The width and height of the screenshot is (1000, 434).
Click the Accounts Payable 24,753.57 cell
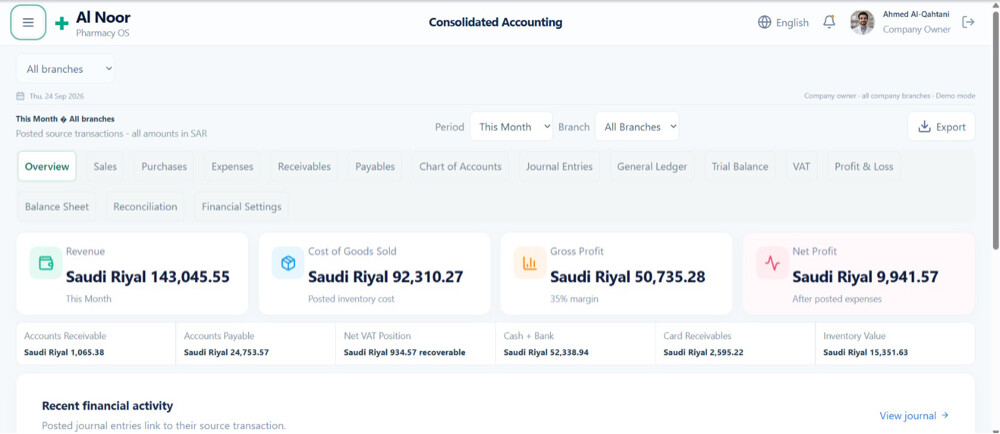click(x=256, y=344)
